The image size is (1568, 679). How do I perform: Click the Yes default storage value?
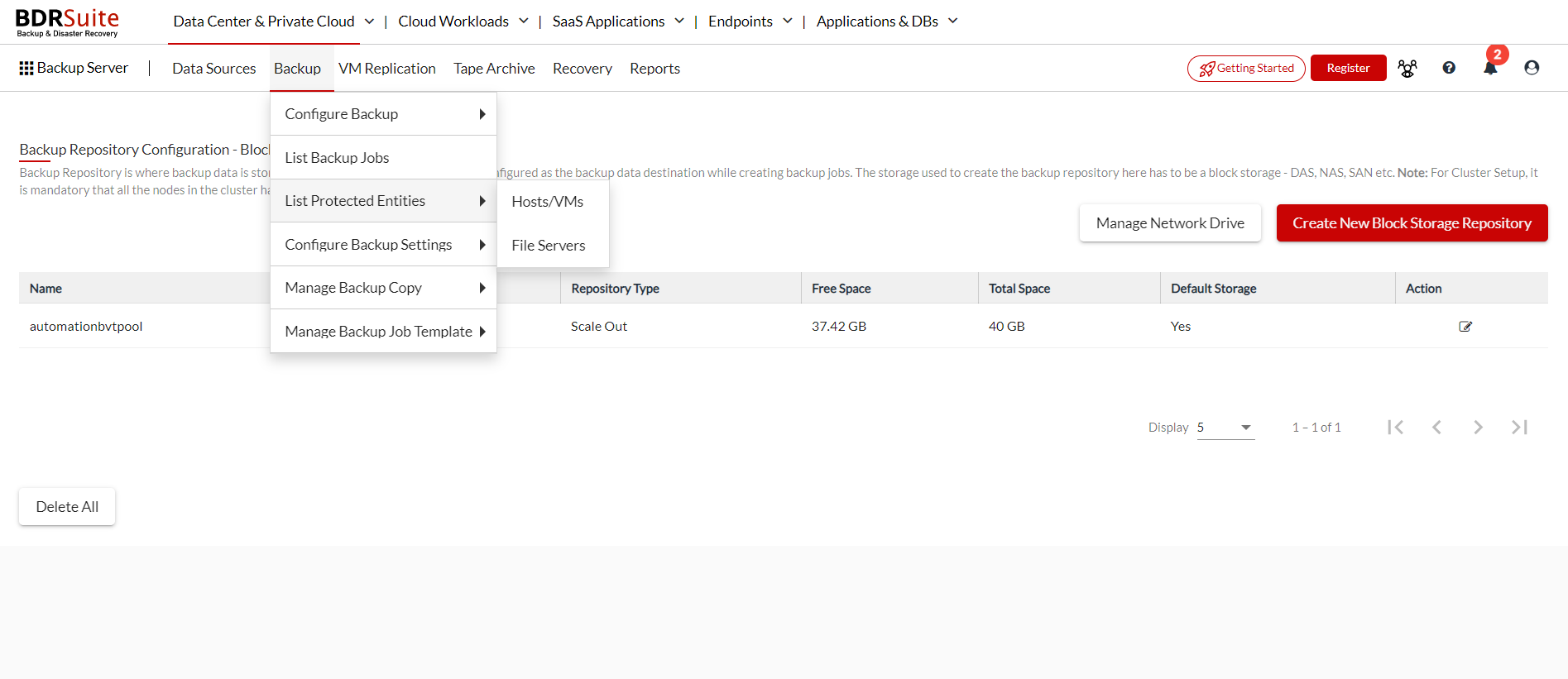pyautogui.click(x=1181, y=327)
